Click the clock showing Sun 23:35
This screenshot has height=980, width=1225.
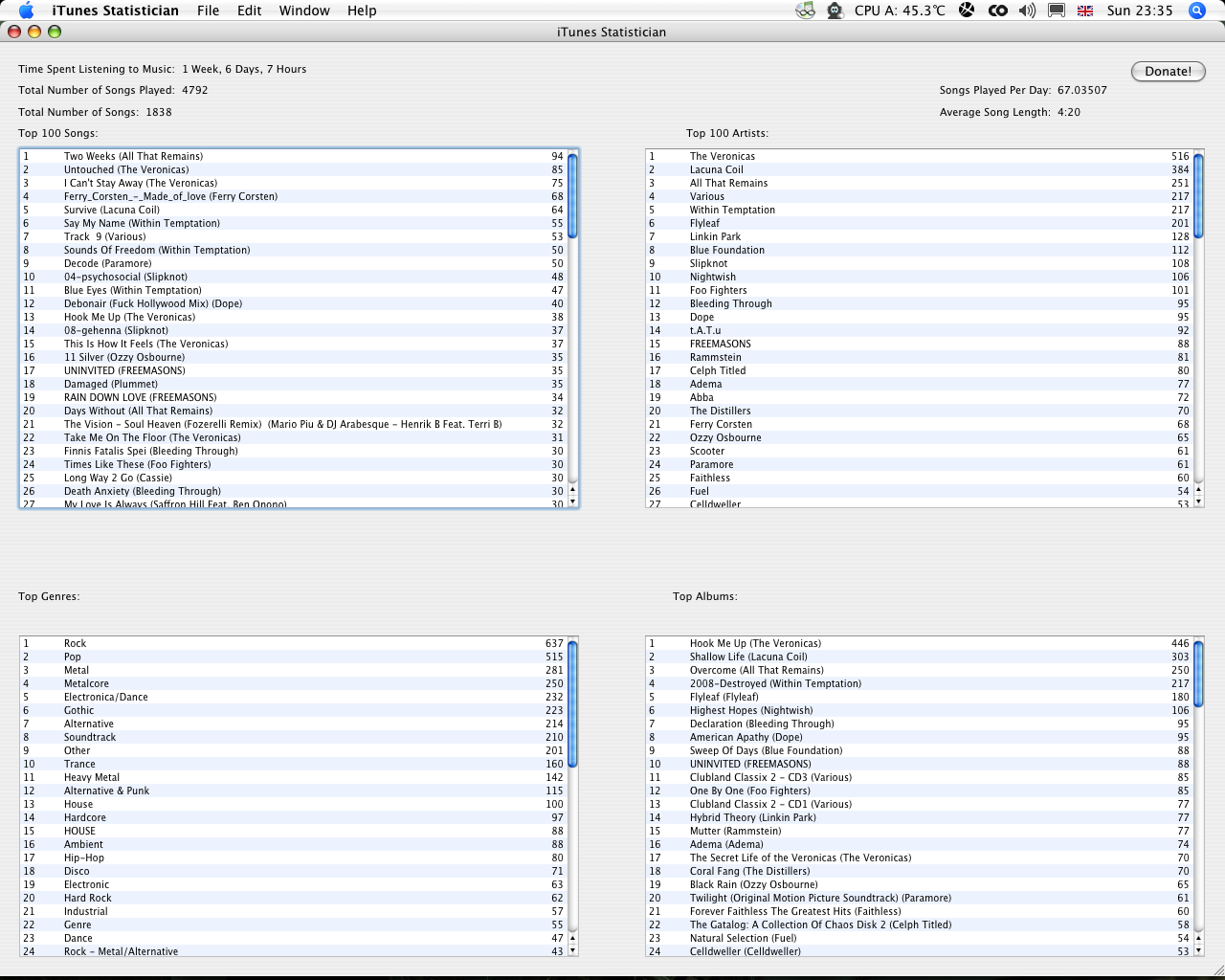(1140, 11)
